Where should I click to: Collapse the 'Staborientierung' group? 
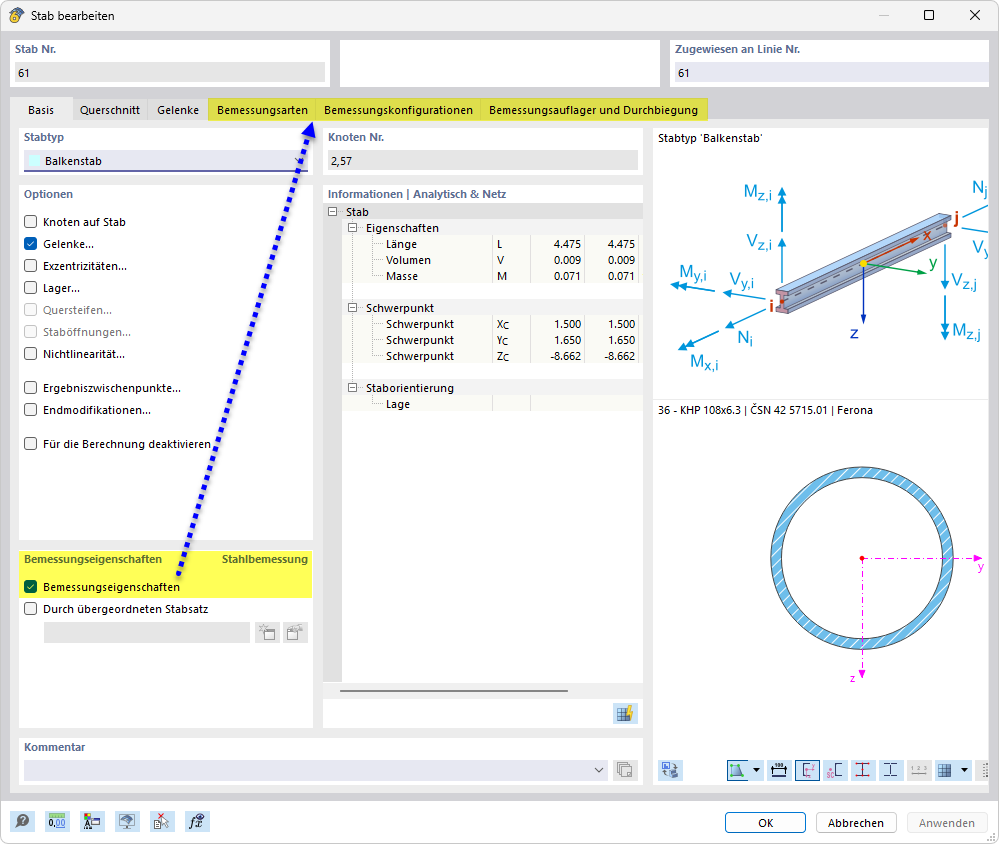click(x=352, y=387)
